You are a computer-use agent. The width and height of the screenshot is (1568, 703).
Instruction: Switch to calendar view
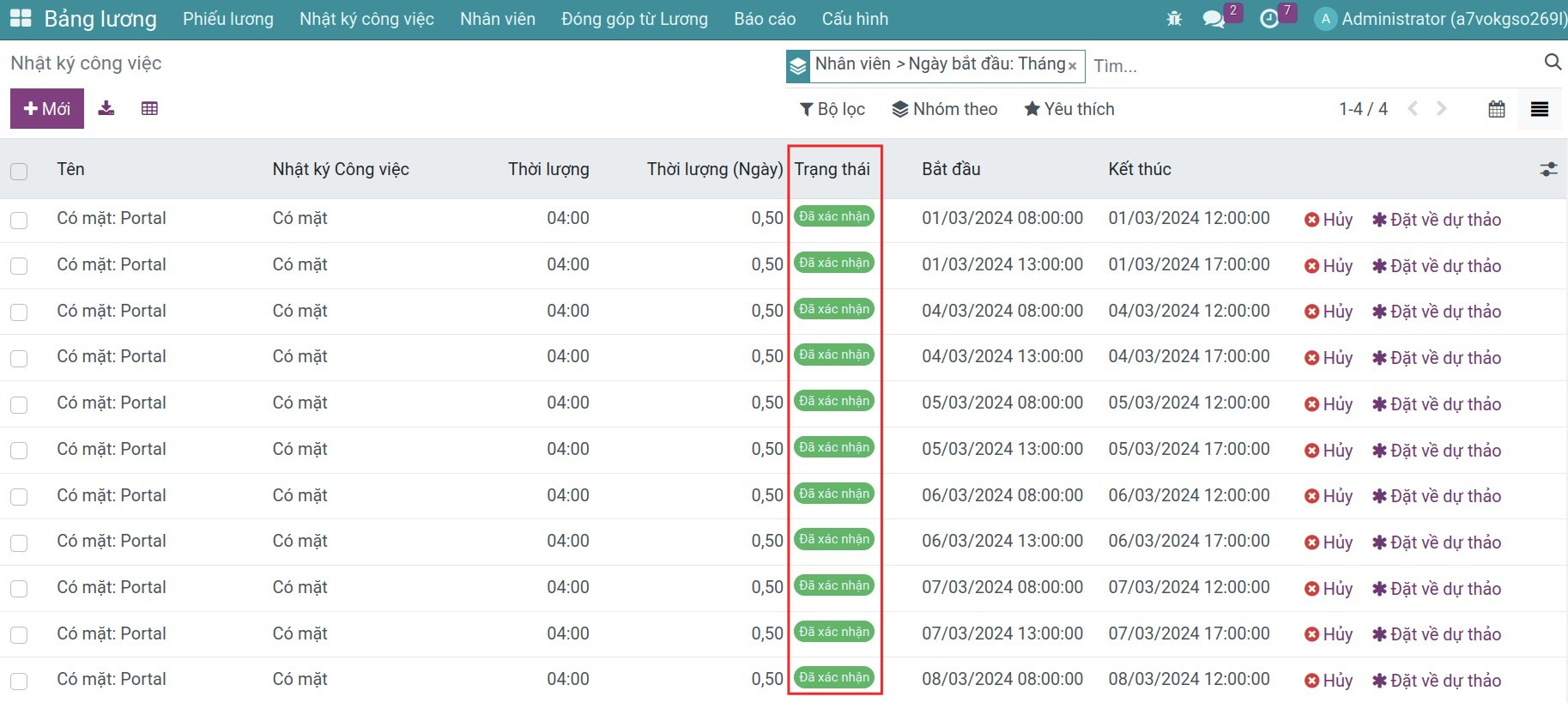1497,109
